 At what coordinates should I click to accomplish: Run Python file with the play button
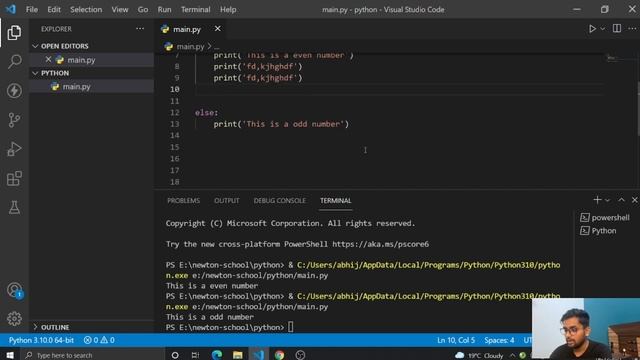click(x=592, y=29)
